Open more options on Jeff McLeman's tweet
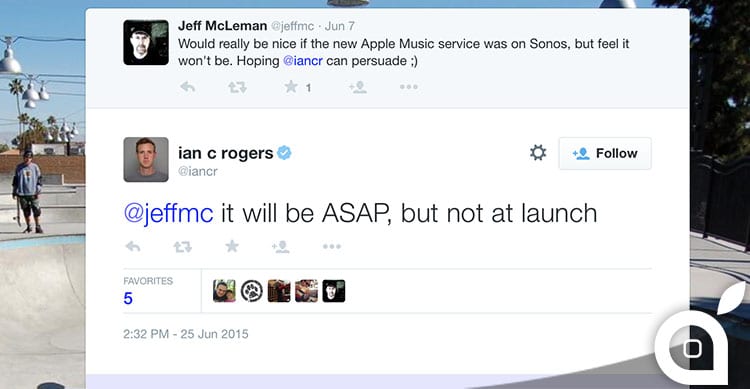This screenshot has width=750, height=389. click(x=409, y=87)
